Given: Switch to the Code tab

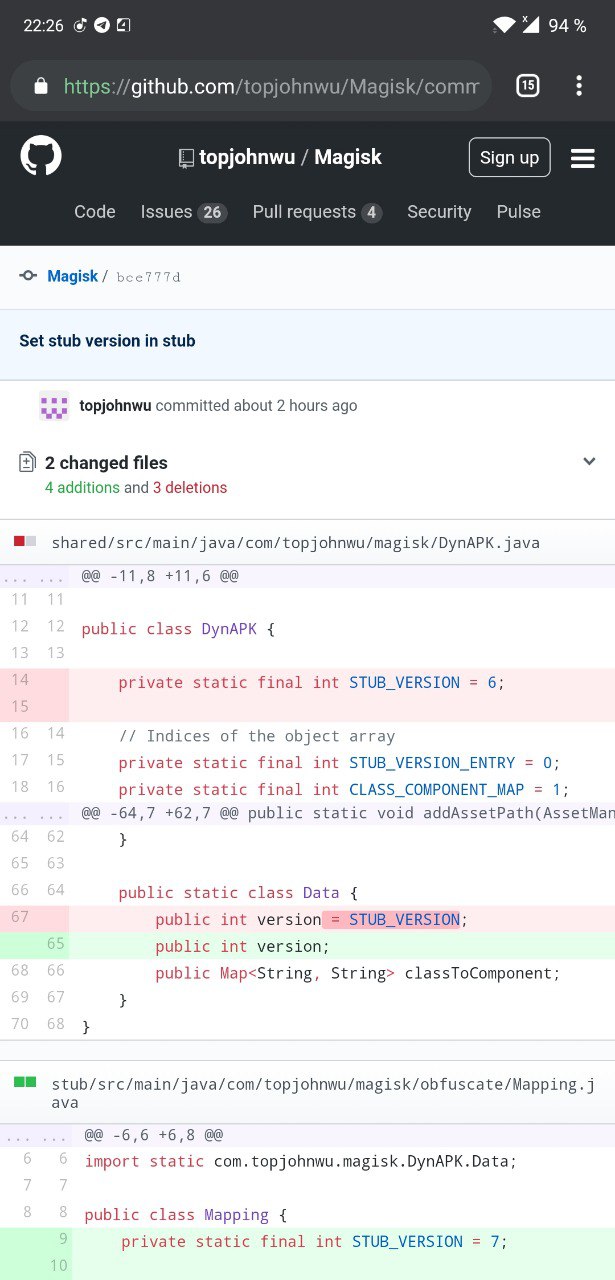Looking at the screenshot, I should pyautogui.click(x=95, y=212).
